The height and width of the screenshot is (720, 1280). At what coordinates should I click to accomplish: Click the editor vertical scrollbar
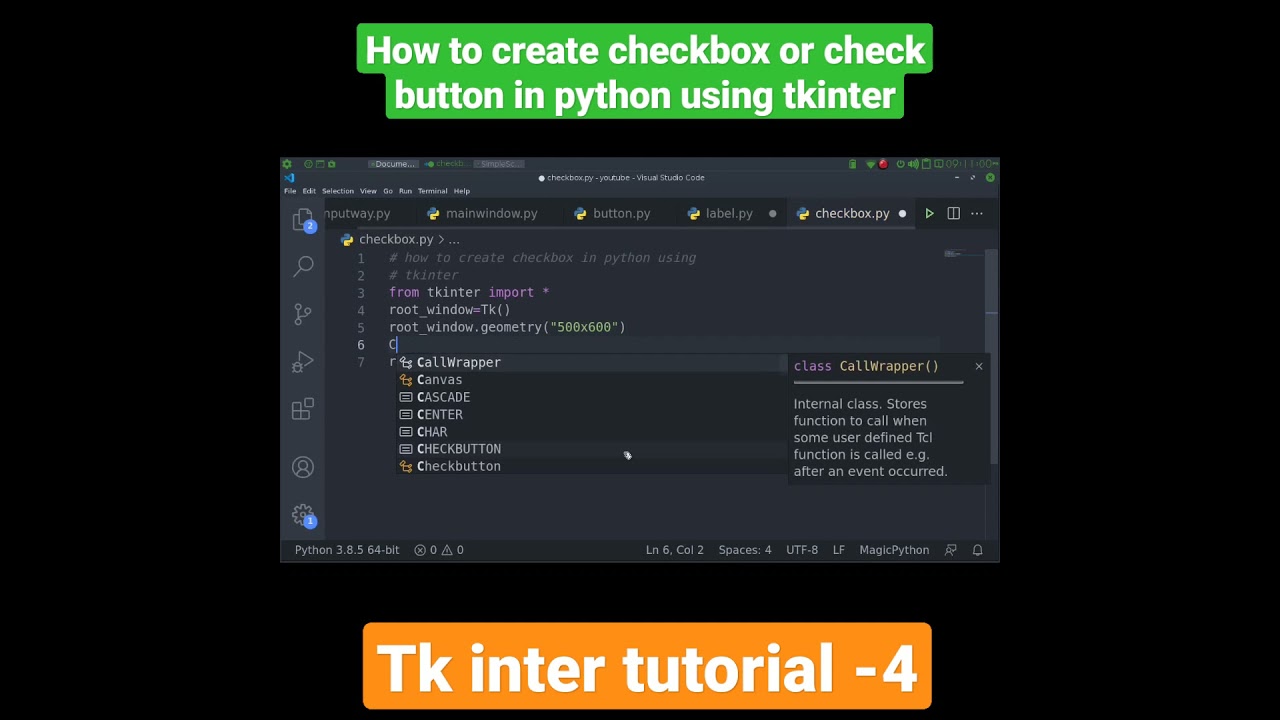[991, 355]
